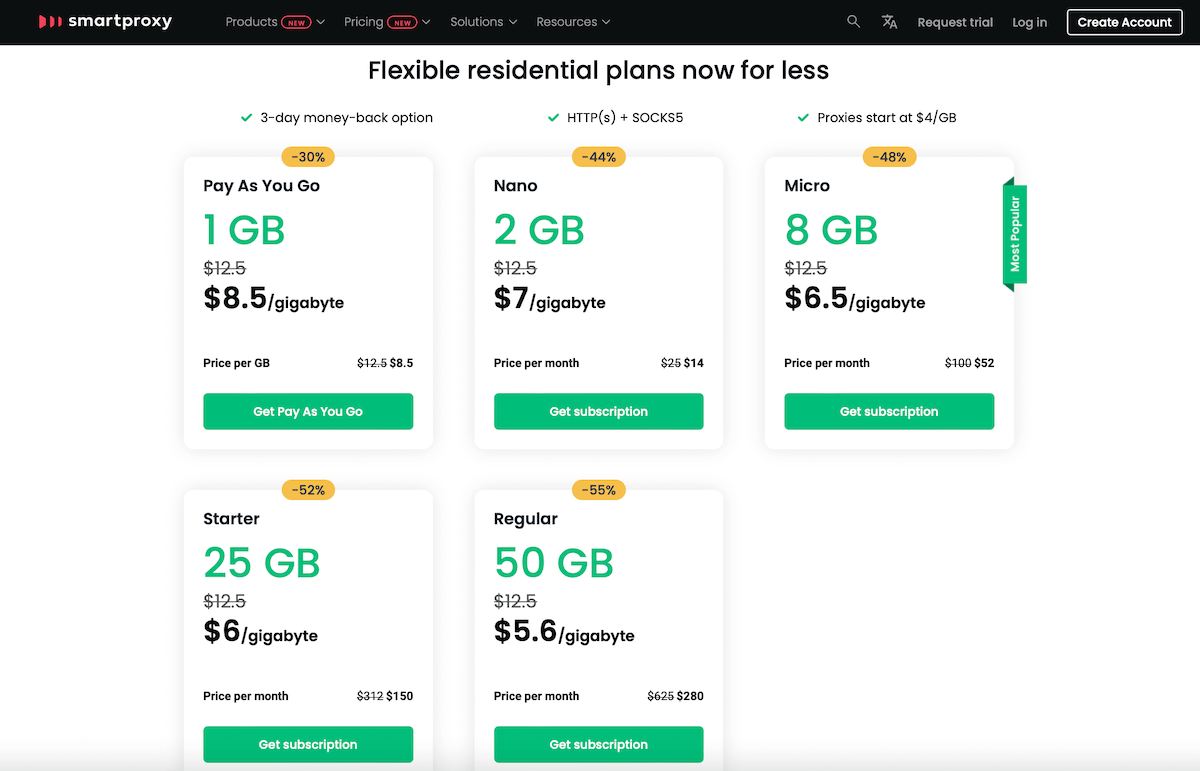The width and height of the screenshot is (1200, 771).
Task: Click the checkmark beside Proxies start at $4/GB
Action: point(803,118)
